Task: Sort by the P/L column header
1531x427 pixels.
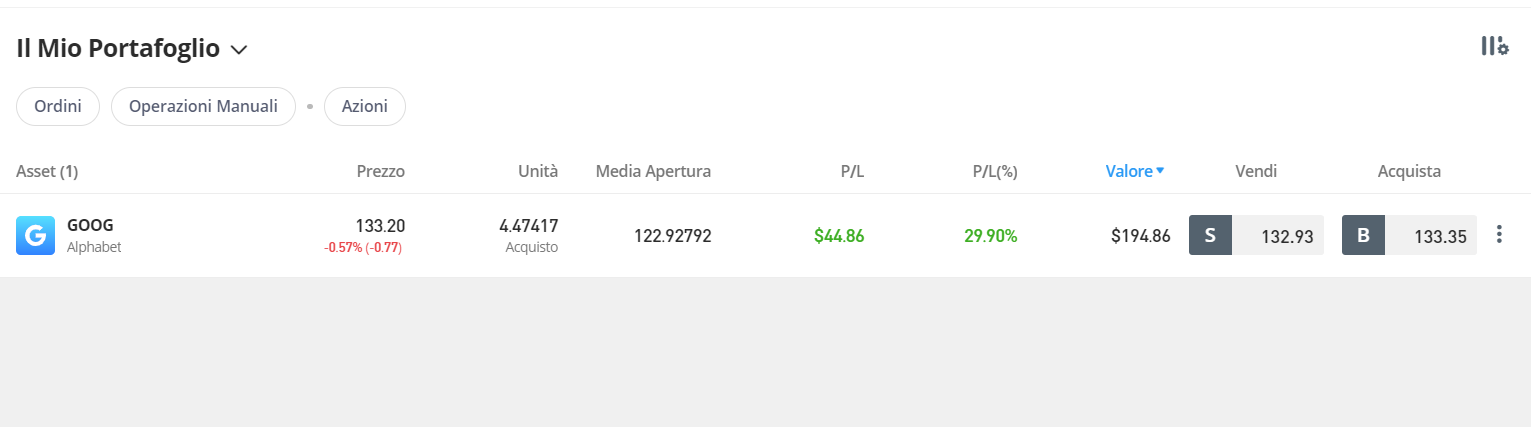Action: point(852,171)
